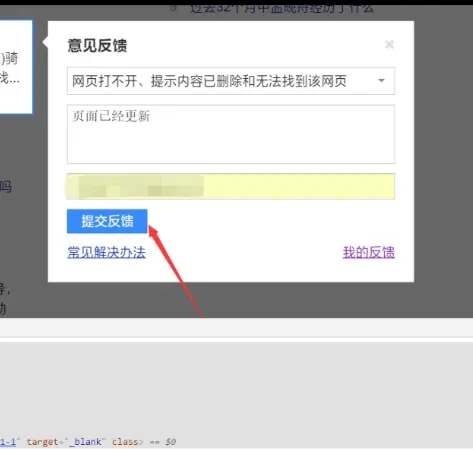The image size is (473, 451).
Task: Click the dropdown arrow in the feedback selector
Action: click(x=381, y=81)
